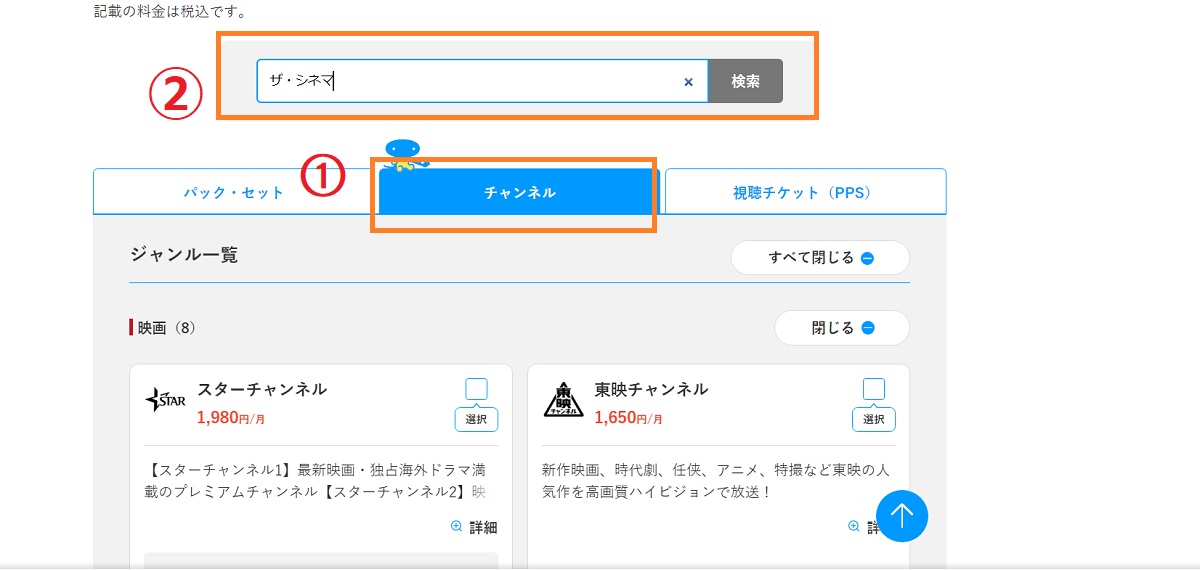Open the 視聴チケット（PPS） tab
The image size is (1200, 570).
tap(804, 192)
